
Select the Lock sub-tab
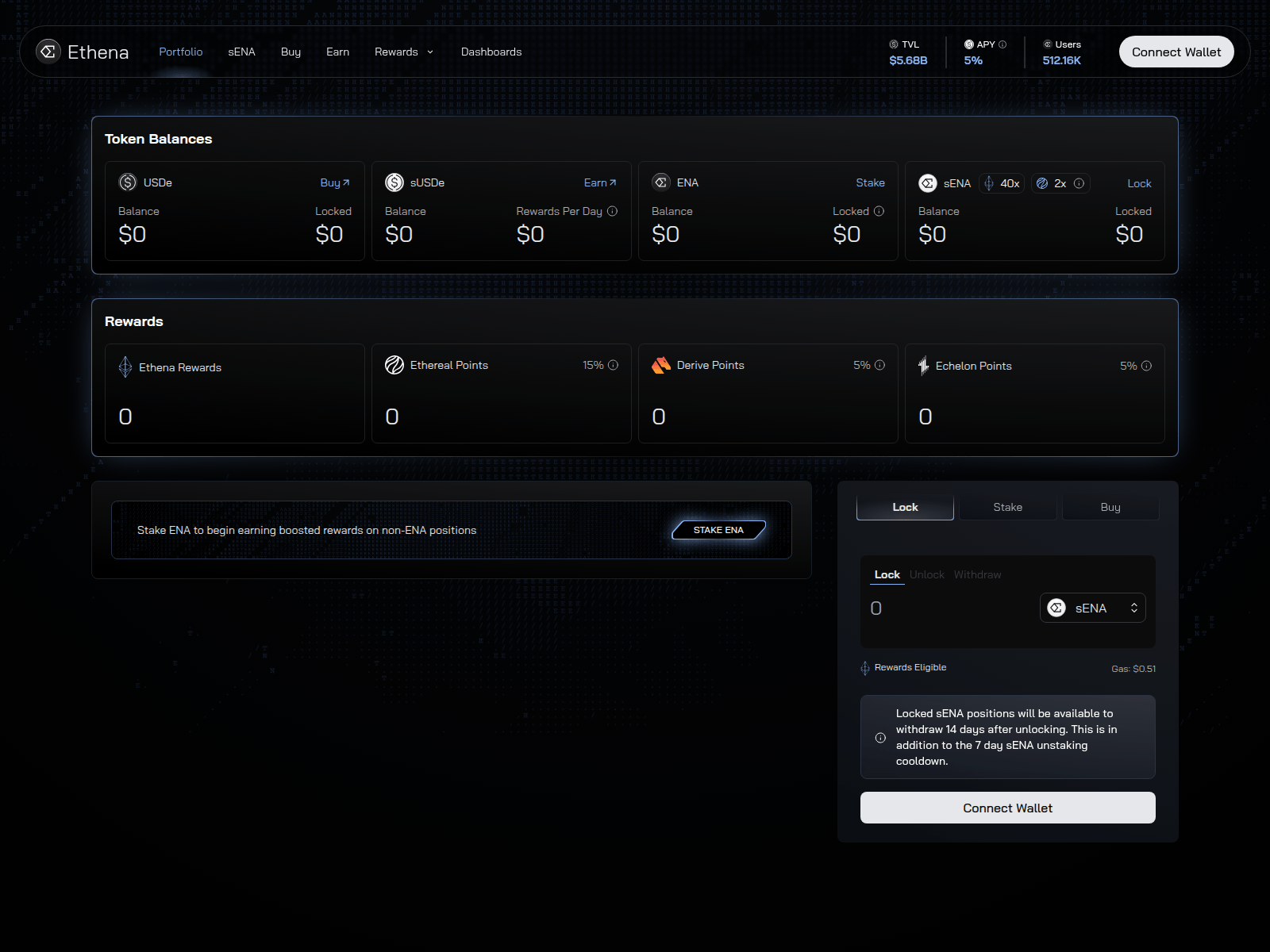[x=887, y=574]
